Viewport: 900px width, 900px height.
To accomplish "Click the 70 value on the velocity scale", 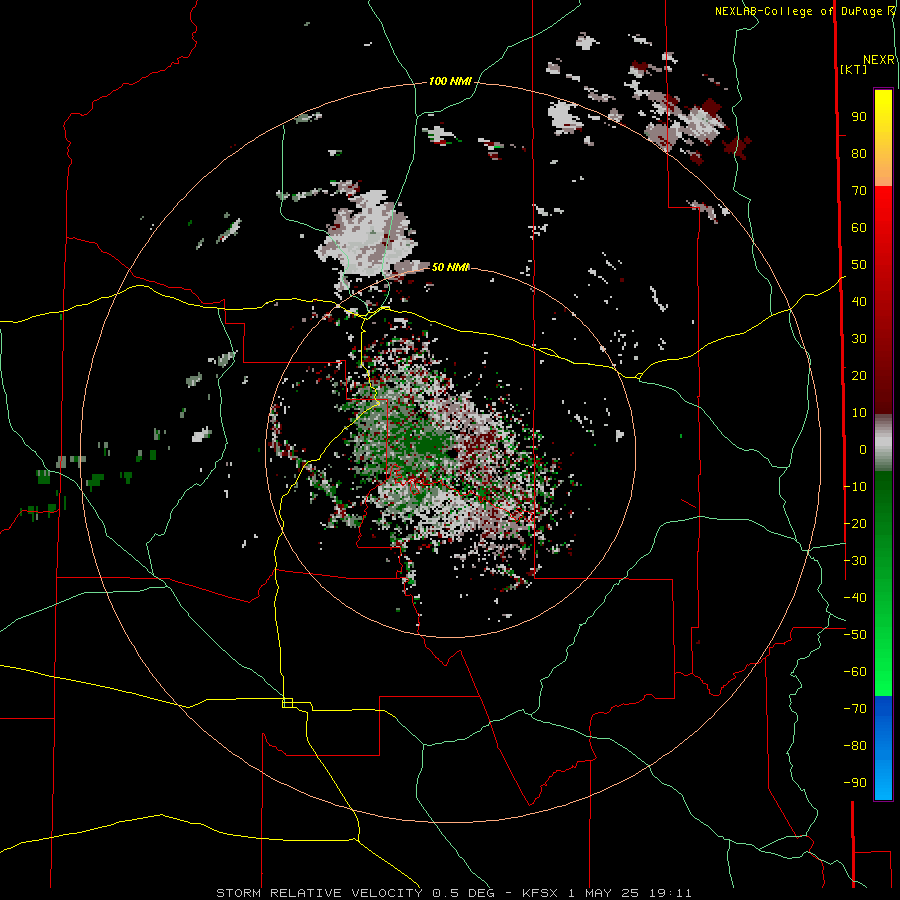I will point(859,191).
